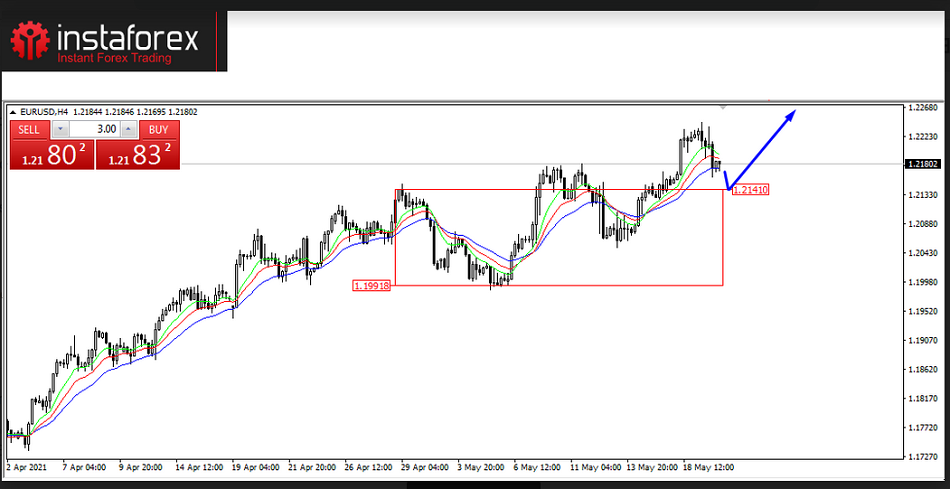The width and height of the screenshot is (950, 489).
Task: Click the current price 1.21802 marker
Action: [921, 164]
